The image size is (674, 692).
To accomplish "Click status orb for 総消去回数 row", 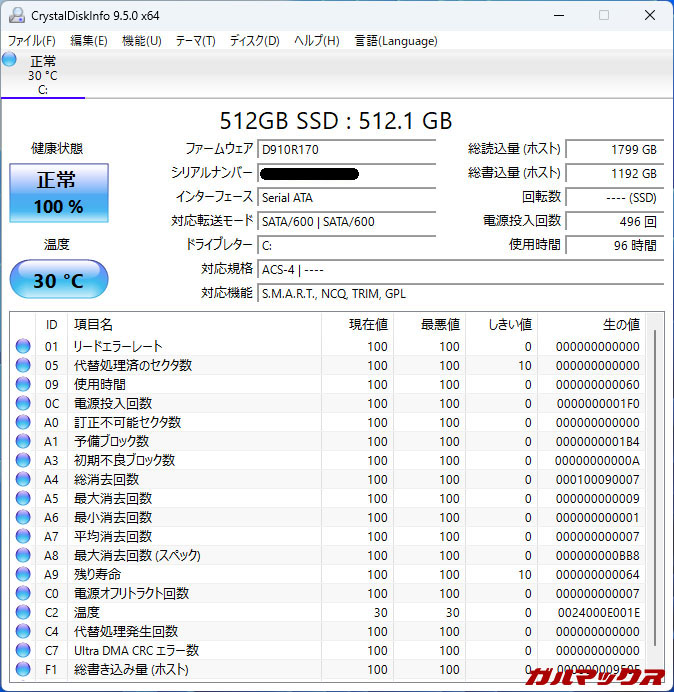I will pos(23,480).
